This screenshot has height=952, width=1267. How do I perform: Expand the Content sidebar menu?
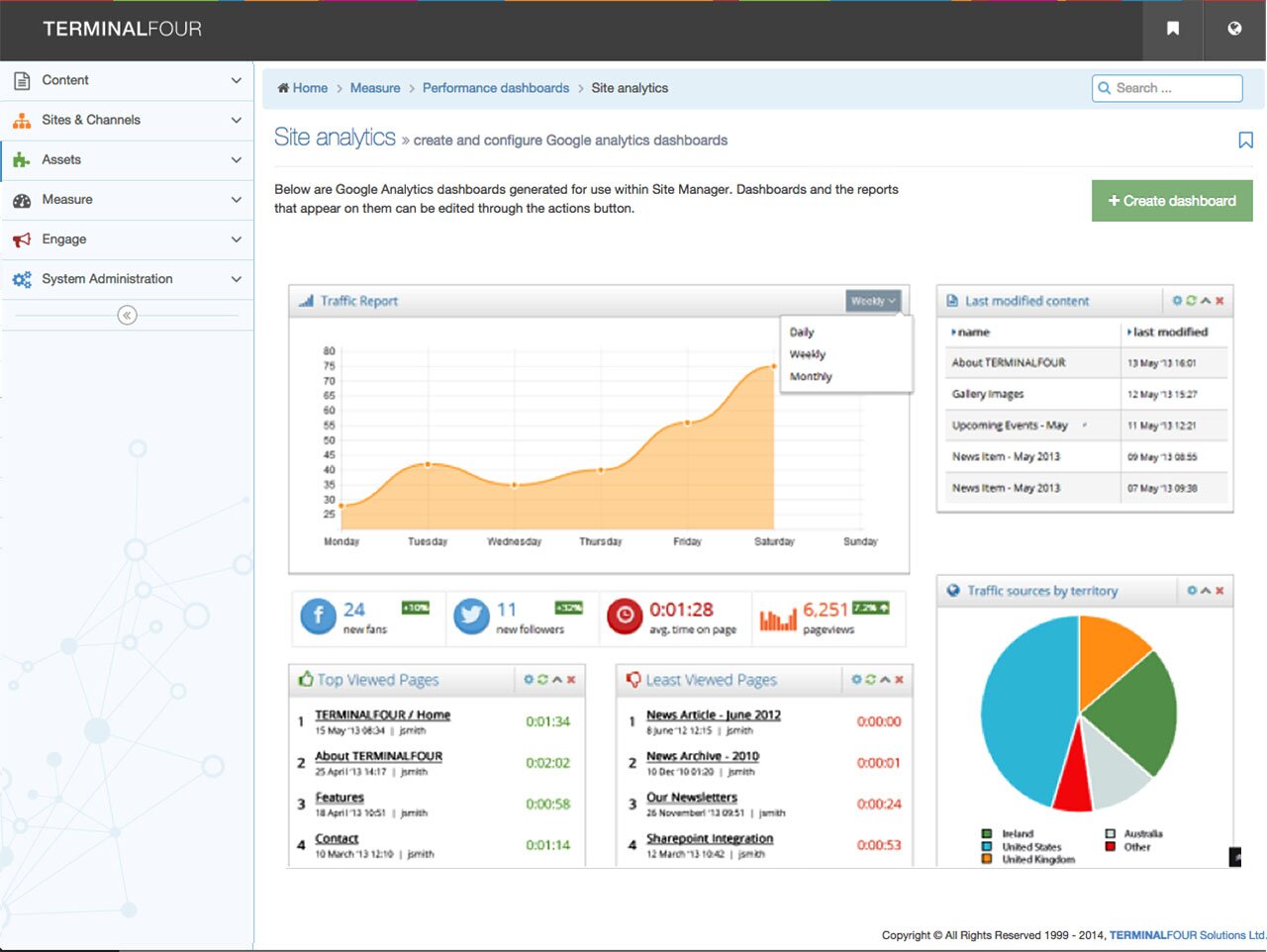127,80
